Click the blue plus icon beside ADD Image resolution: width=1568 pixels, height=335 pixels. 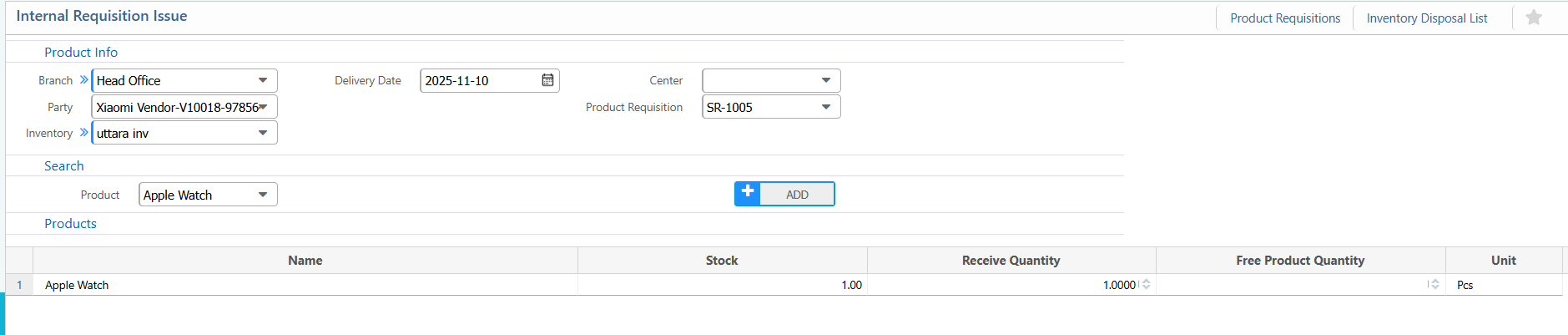tap(748, 193)
